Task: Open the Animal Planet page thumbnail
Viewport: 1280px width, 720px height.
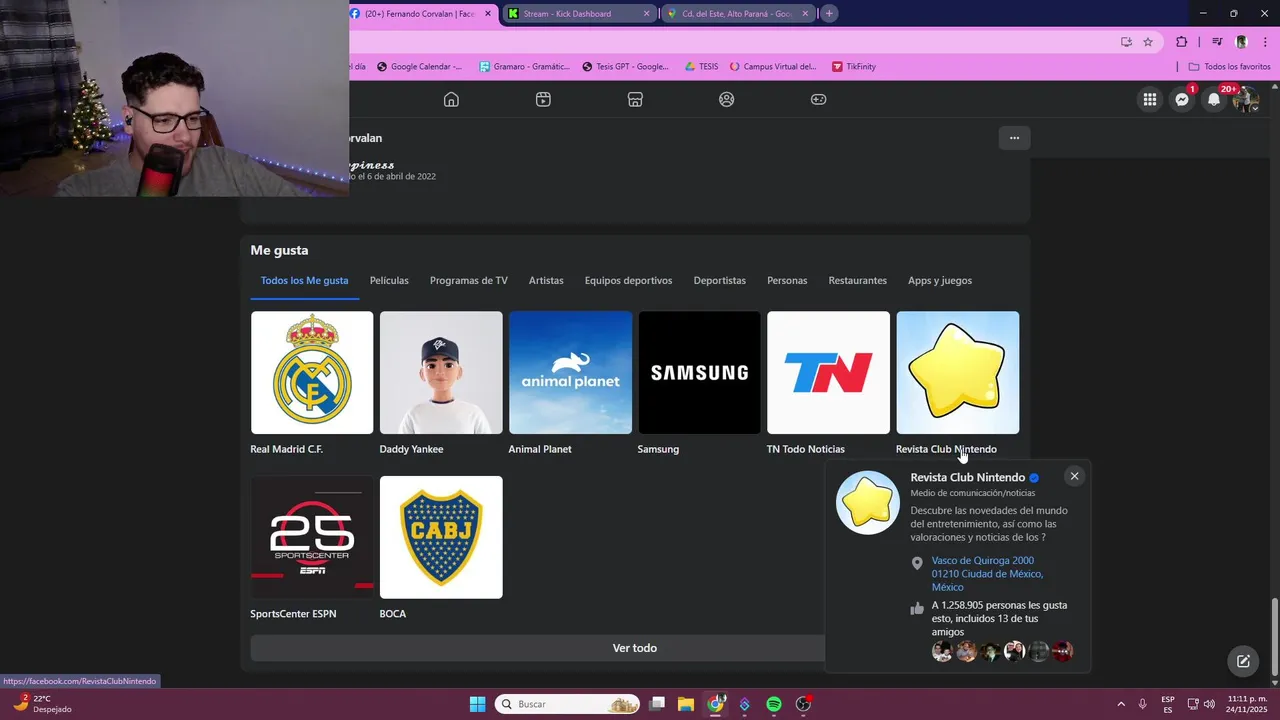Action: pos(570,372)
